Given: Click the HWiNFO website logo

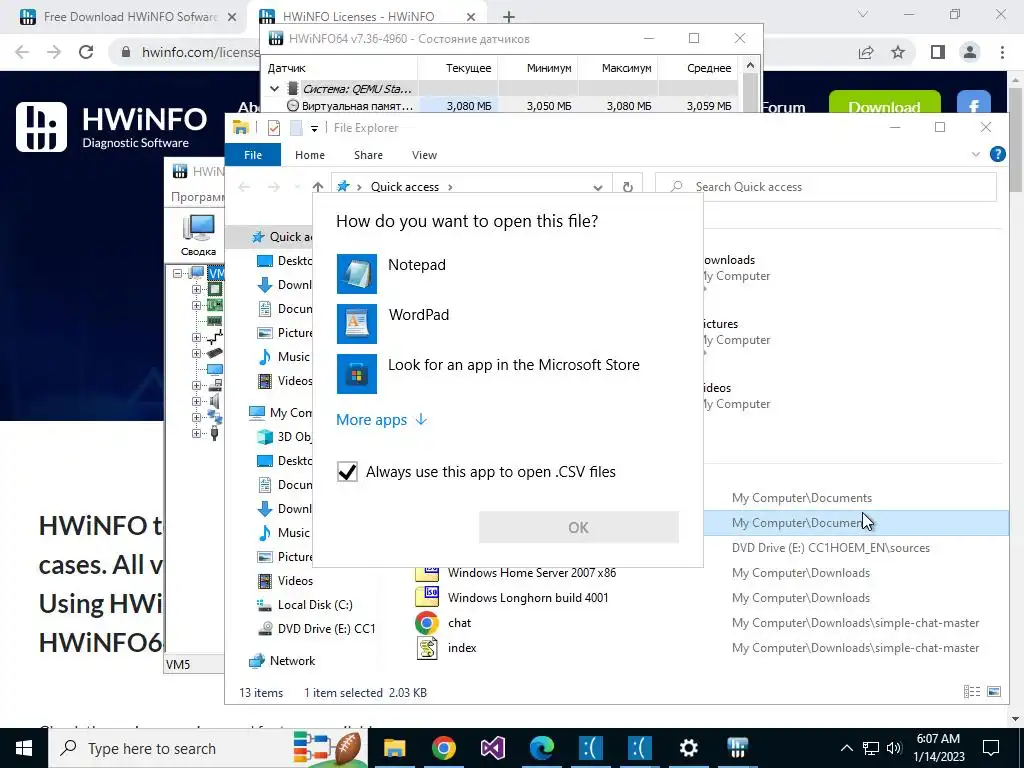Looking at the screenshot, I should 111,127.
